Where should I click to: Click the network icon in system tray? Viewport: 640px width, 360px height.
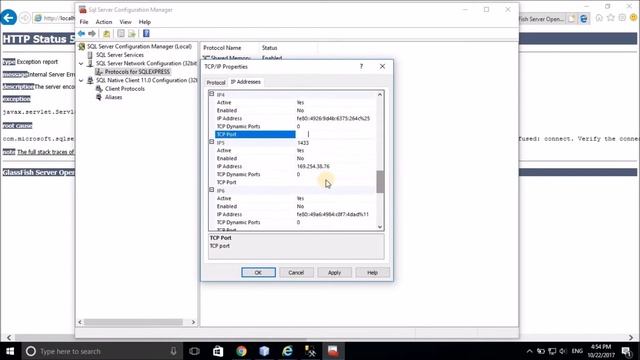[552, 351]
